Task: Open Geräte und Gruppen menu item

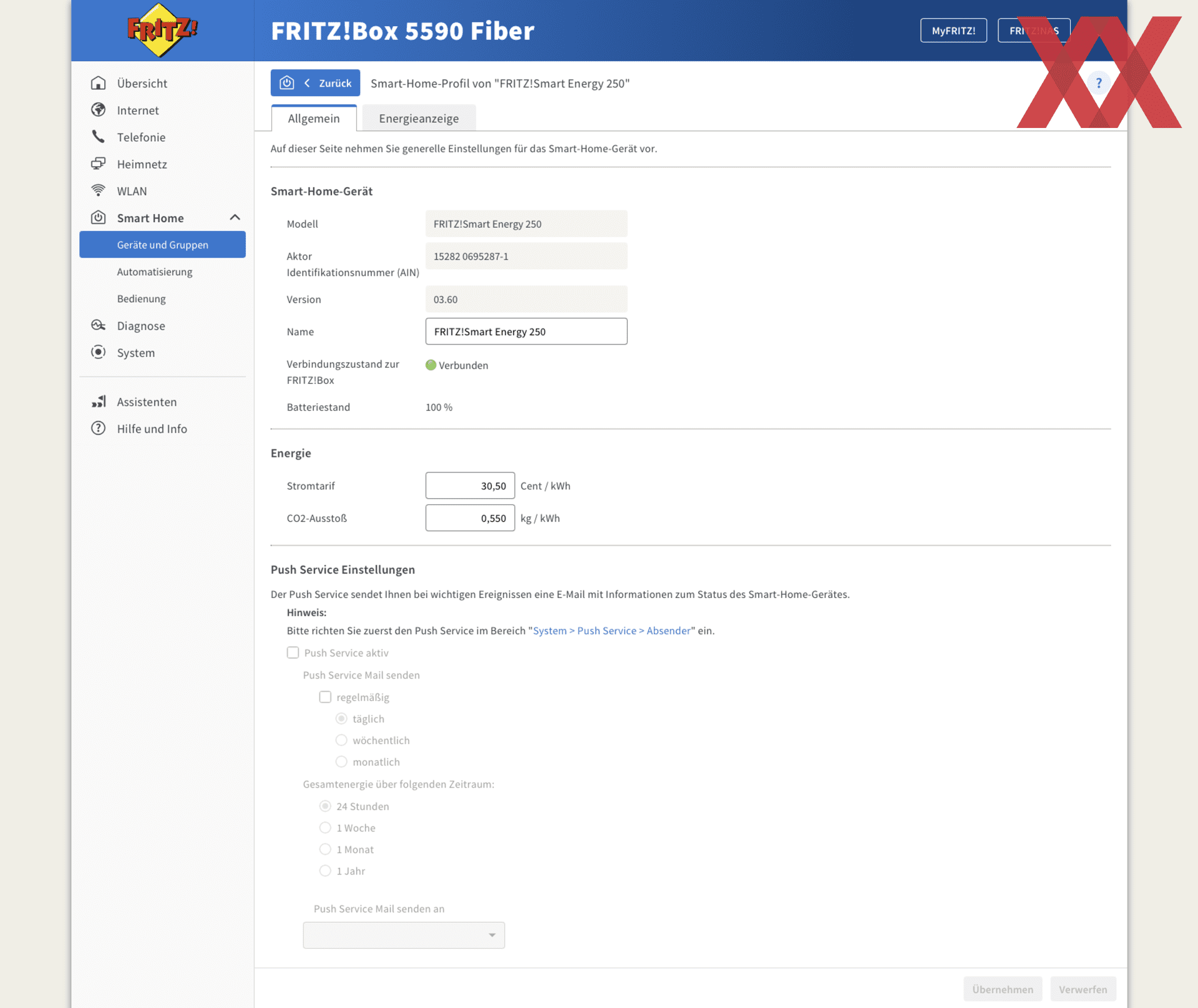Action: click(x=162, y=245)
